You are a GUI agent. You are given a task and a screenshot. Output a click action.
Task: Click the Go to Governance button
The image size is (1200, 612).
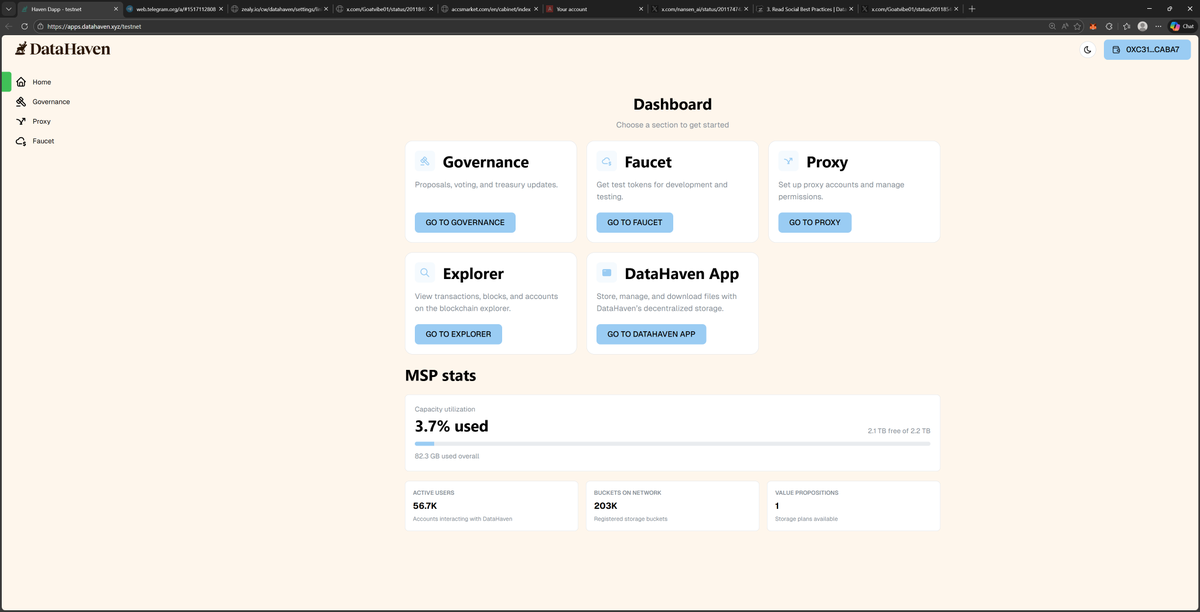[x=465, y=222]
